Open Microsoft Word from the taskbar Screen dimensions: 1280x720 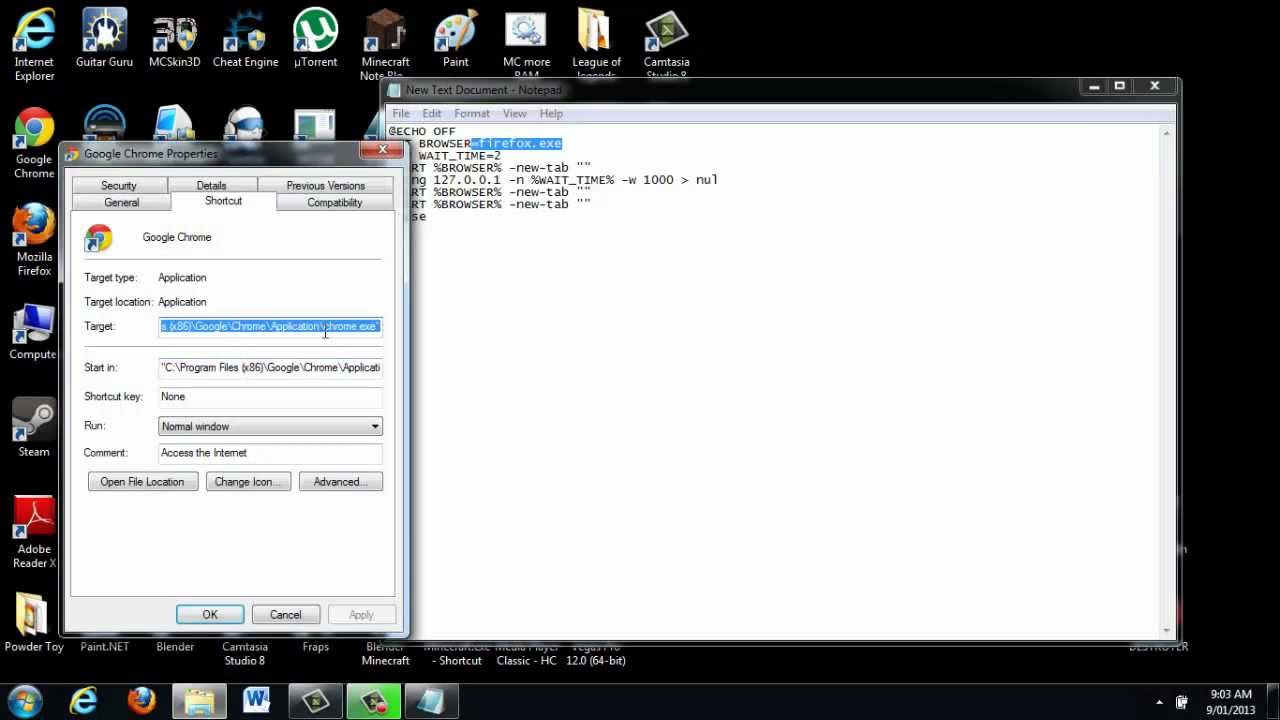coord(257,701)
